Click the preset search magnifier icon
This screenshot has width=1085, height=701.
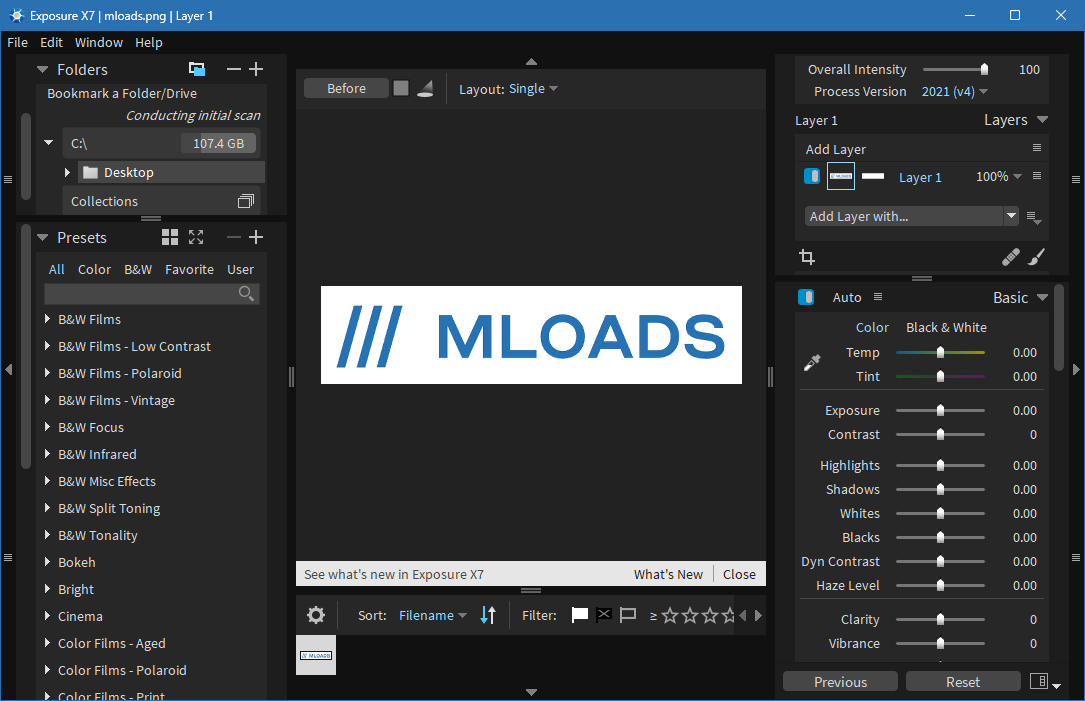pyautogui.click(x=246, y=293)
